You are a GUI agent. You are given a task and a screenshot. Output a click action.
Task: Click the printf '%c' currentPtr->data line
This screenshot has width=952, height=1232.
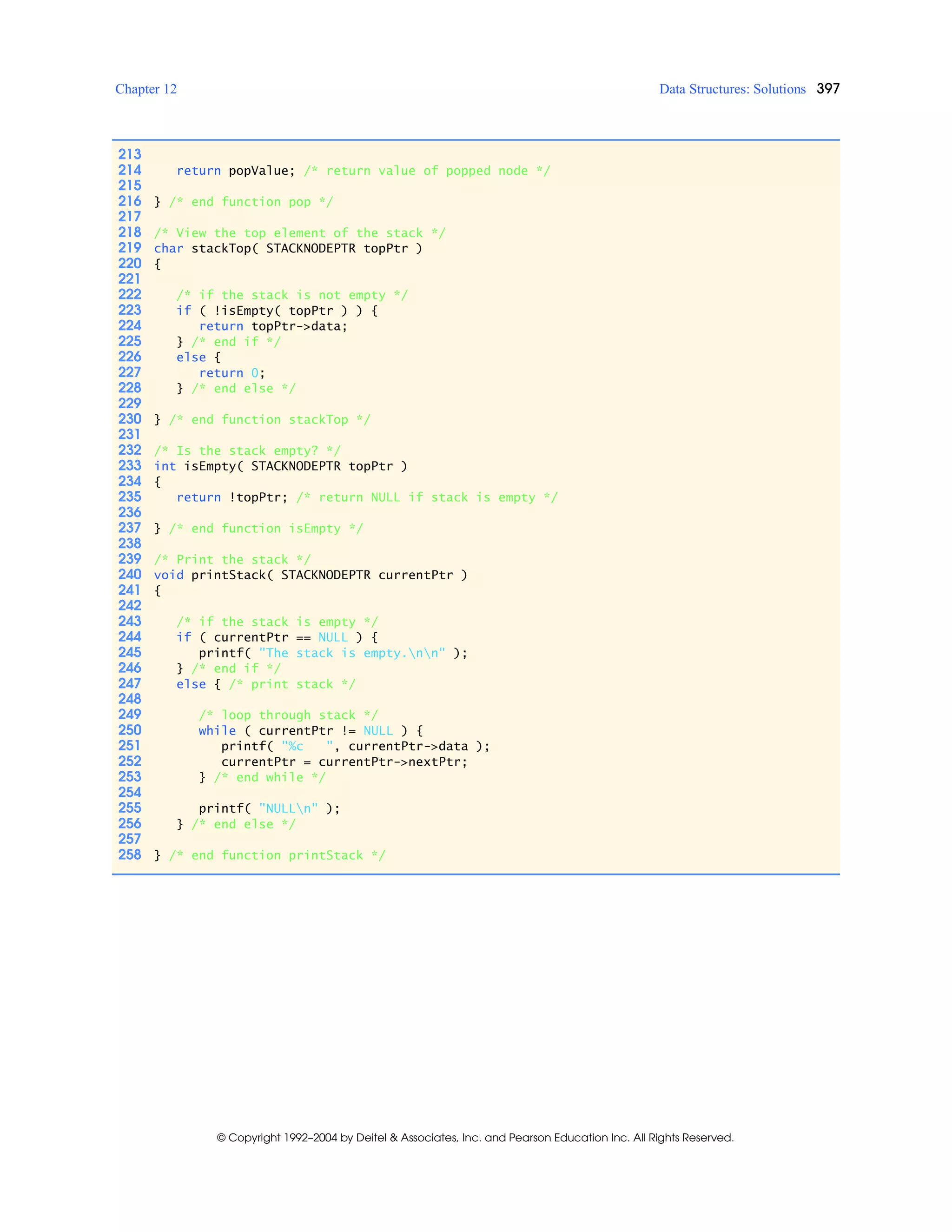[355, 746]
